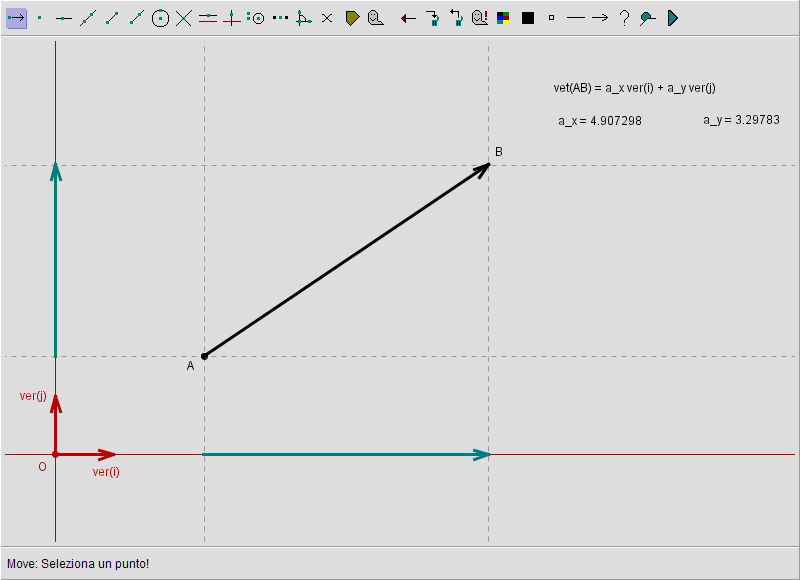The height and width of the screenshot is (580, 800).
Task: Select the Line through two points tool
Action: (88, 18)
